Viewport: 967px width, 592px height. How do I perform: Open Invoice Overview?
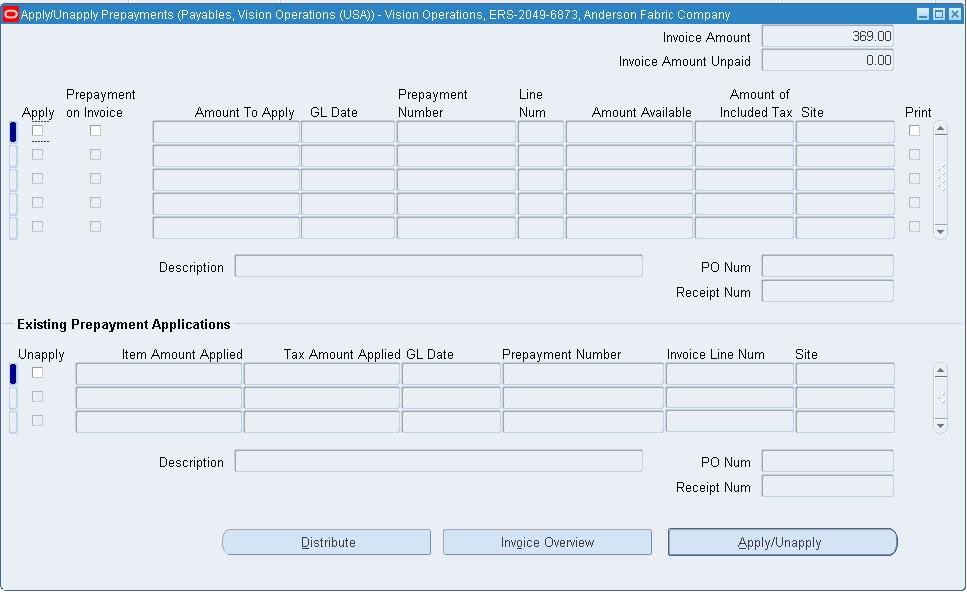(x=547, y=541)
